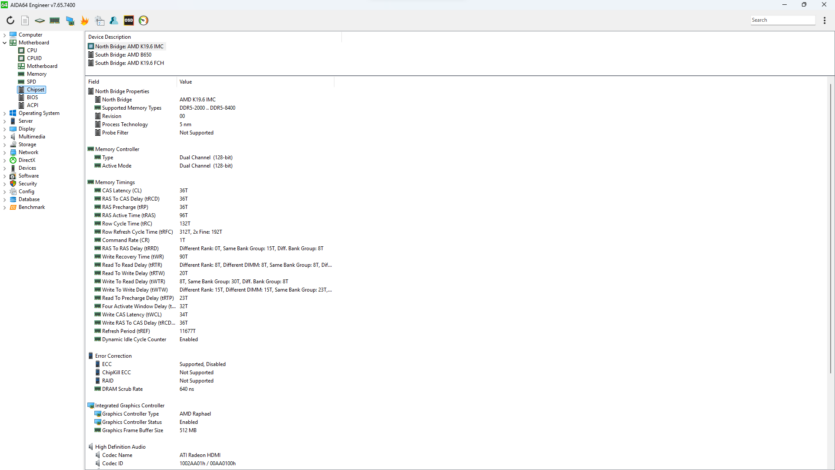The width and height of the screenshot is (835, 470).
Task: Select CPUID page in the tree
Action: (x=34, y=58)
